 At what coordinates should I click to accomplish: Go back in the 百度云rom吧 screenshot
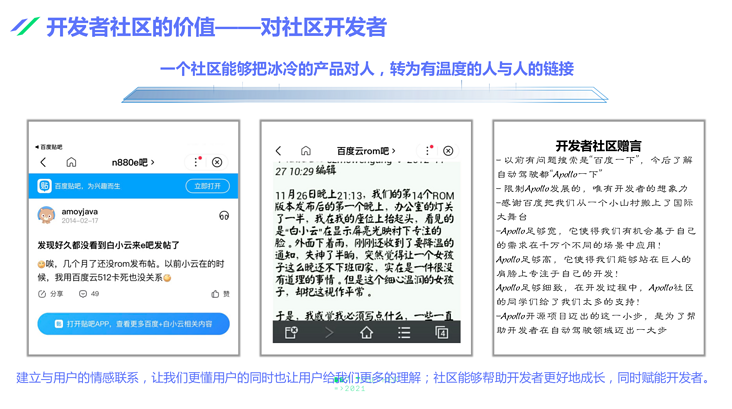click(279, 150)
